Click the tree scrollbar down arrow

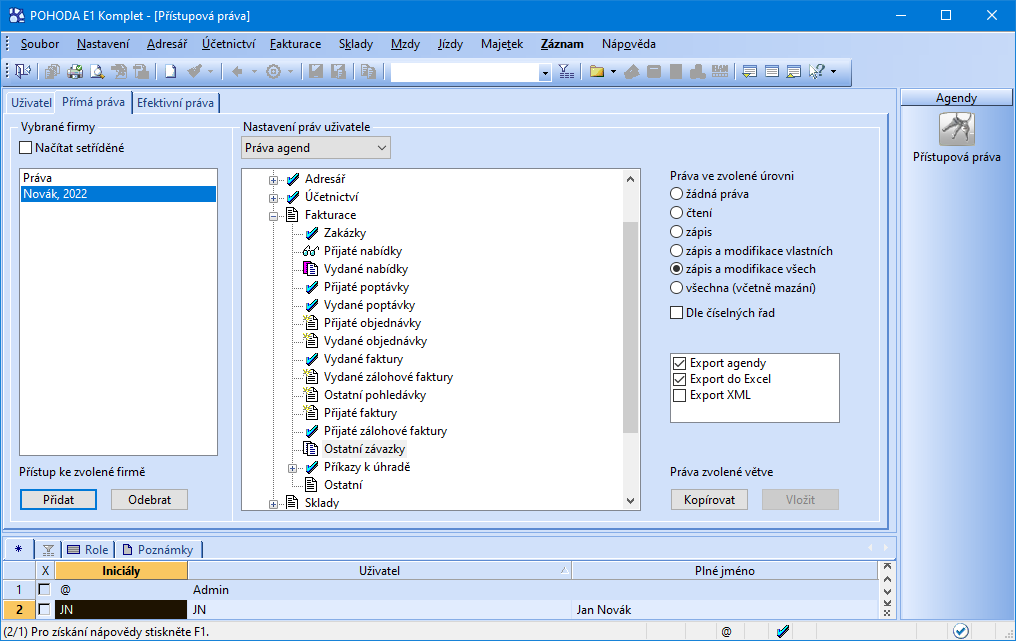630,501
